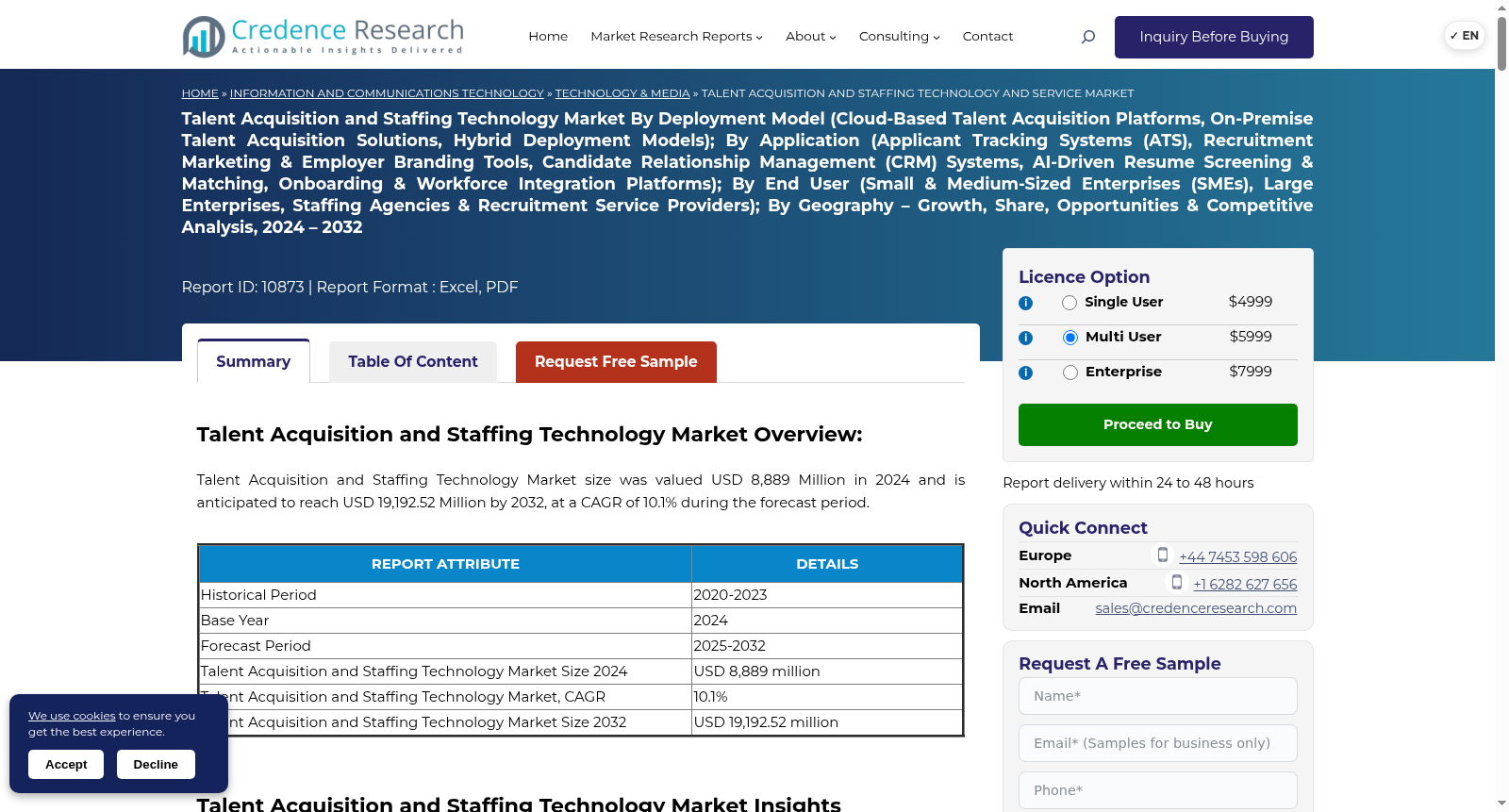Click the Proceed to Buy button
Viewport: 1509px width, 812px height.
click(x=1158, y=424)
